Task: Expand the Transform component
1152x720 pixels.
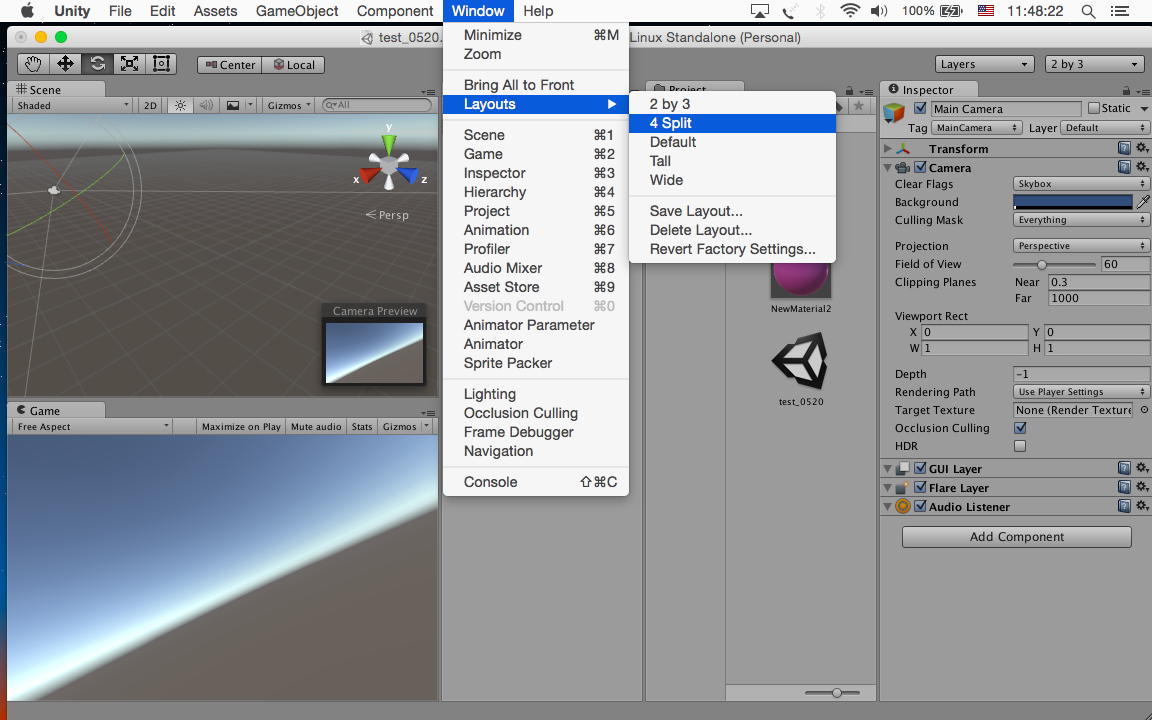Action: pyautogui.click(x=888, y=148)
